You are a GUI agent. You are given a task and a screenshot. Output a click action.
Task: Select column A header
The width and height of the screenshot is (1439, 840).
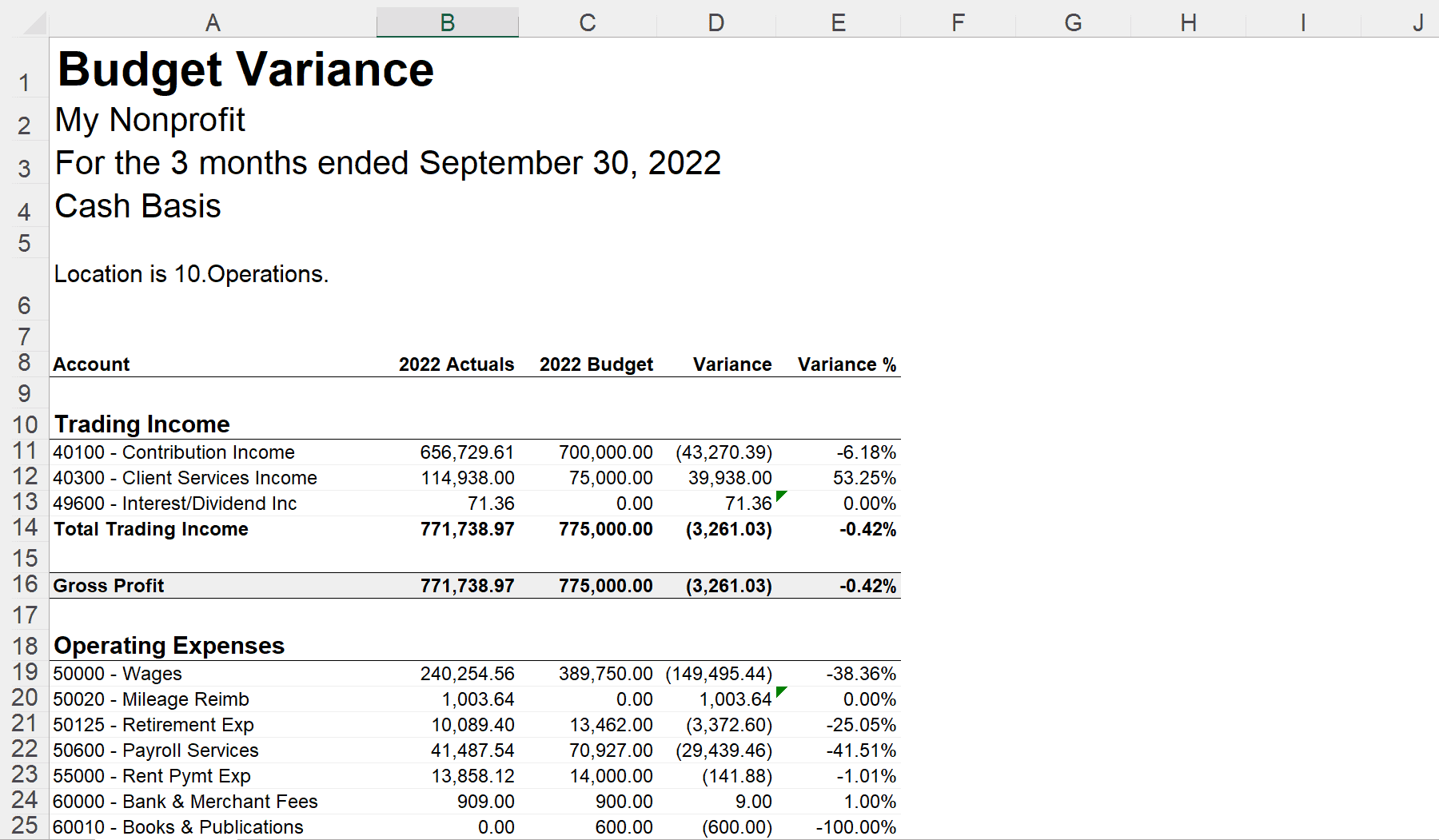213,22
